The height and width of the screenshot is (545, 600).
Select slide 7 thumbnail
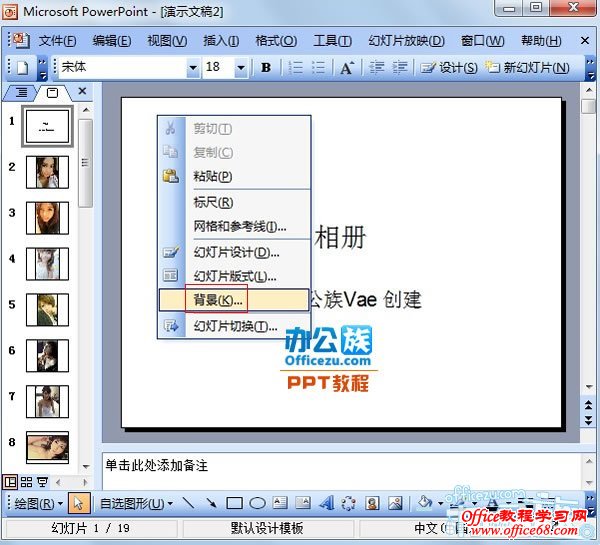pyautogui.click(x=47, y=402)
